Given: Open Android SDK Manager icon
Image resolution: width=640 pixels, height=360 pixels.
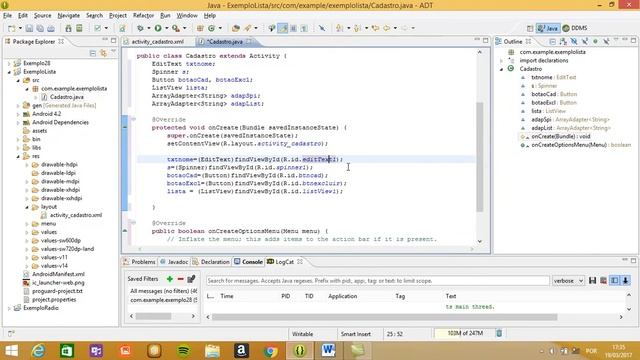Looking at the screenshot, I should [x=68, y=28].
